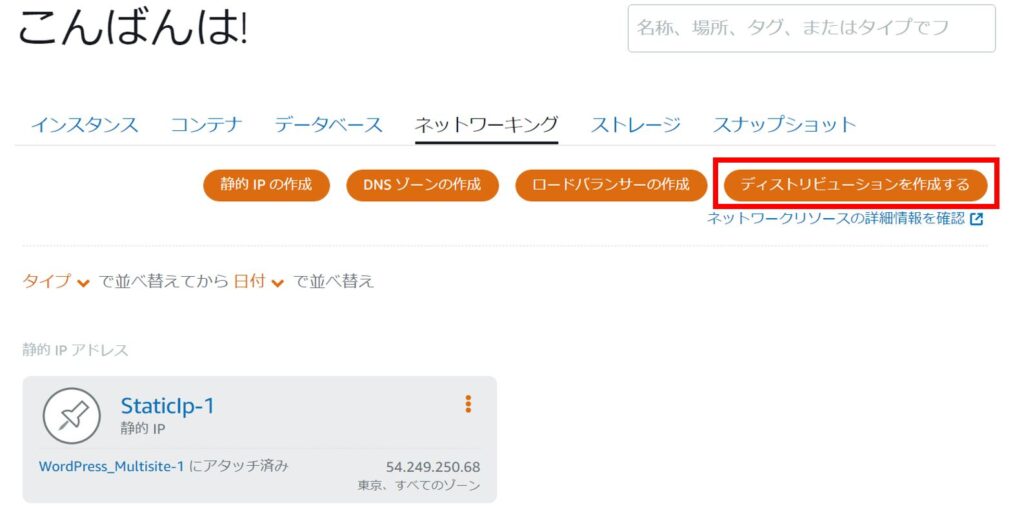Click external link icon beside ネットワークリソースの詳細情報を確認
Viewport: 1024px width, 513px height.
click(977, 219)
